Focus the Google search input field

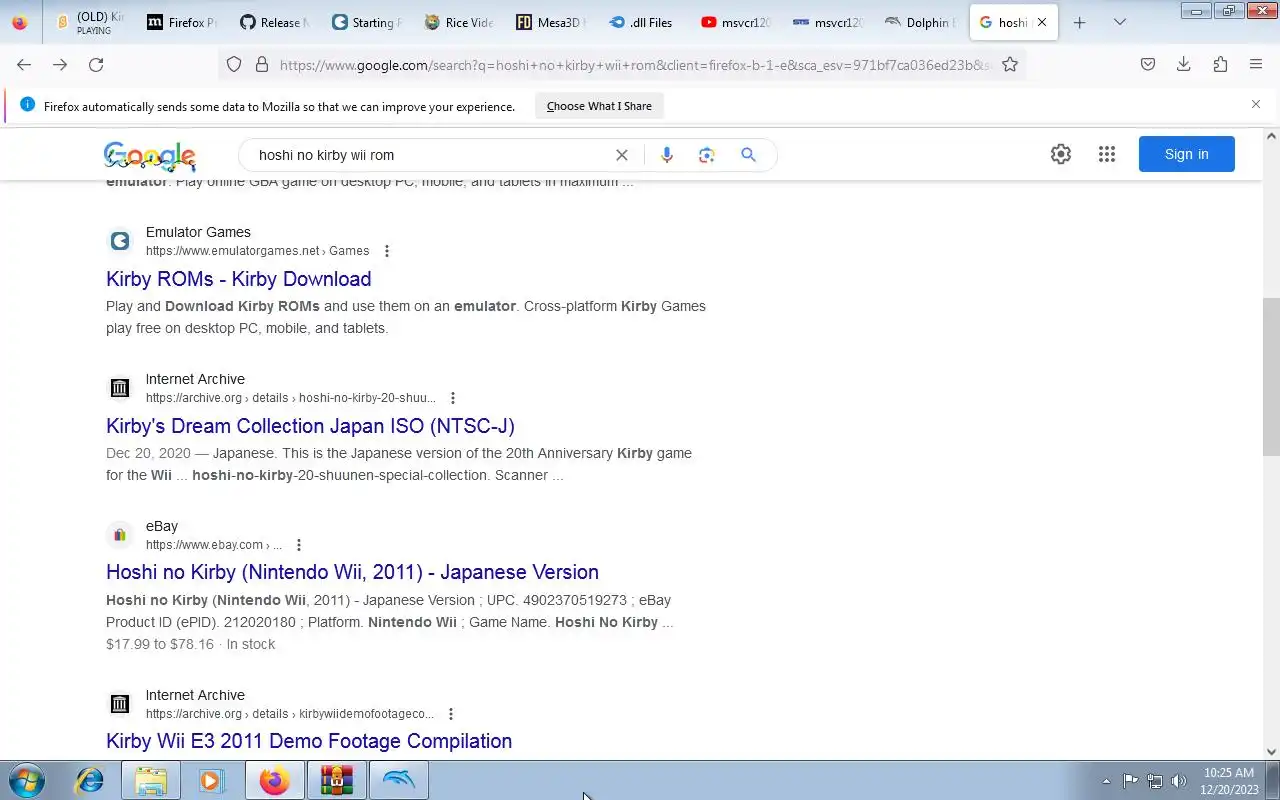430,155
